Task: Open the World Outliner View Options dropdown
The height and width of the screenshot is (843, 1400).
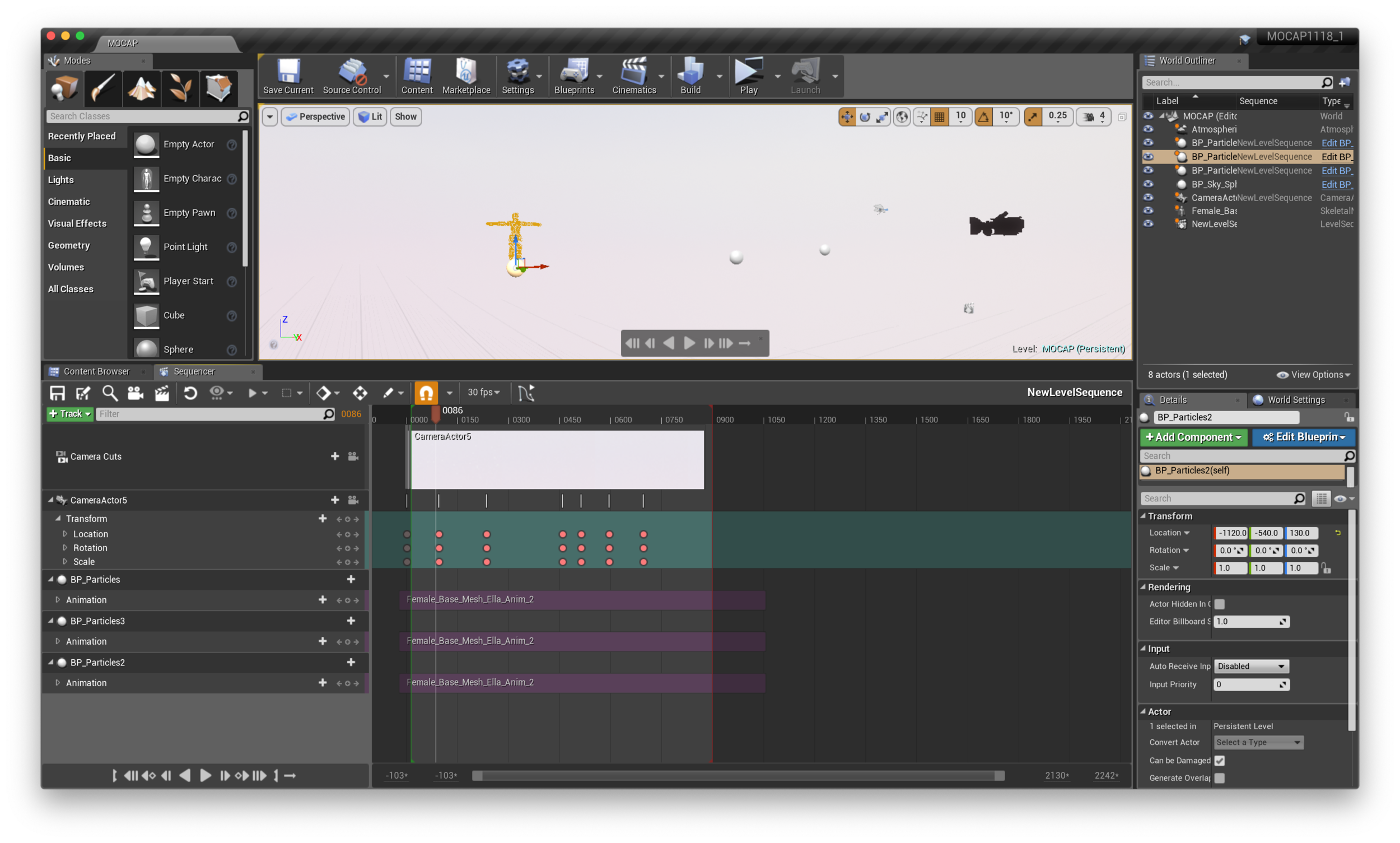Action: point(1313,374)
